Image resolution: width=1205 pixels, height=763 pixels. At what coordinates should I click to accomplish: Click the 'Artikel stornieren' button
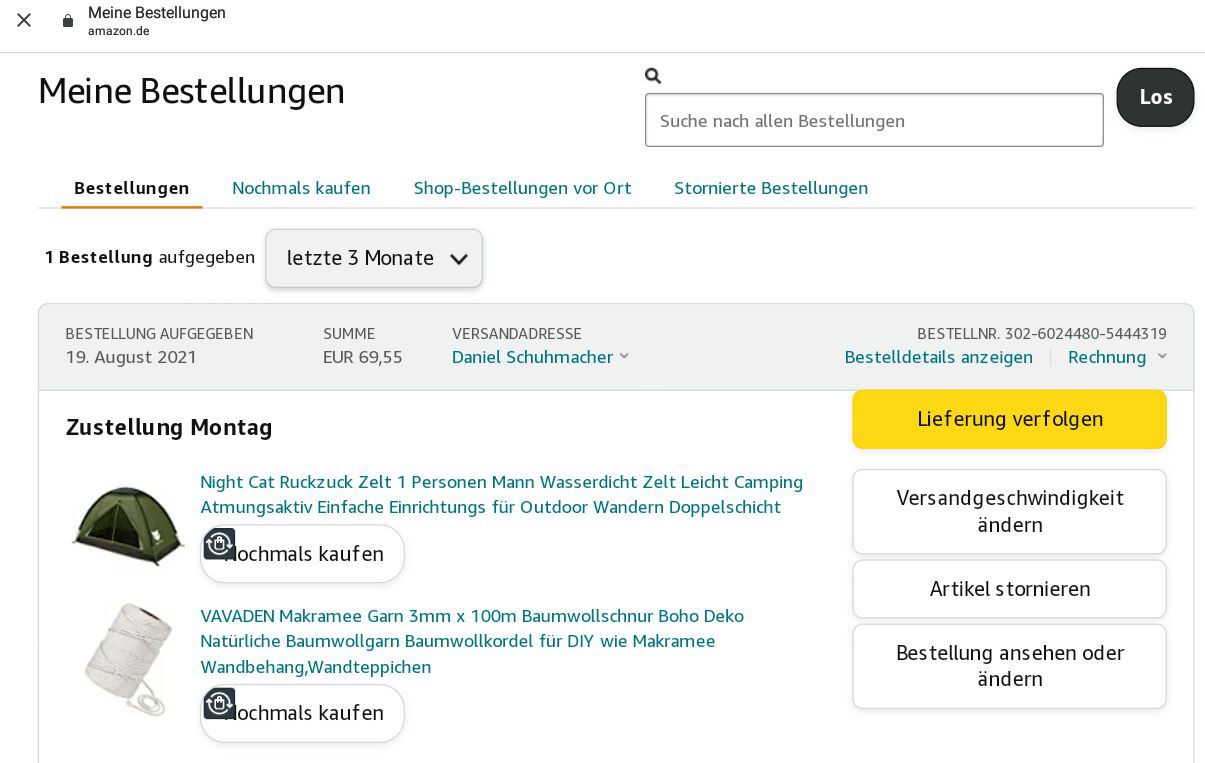click(x=1009, y=589)
